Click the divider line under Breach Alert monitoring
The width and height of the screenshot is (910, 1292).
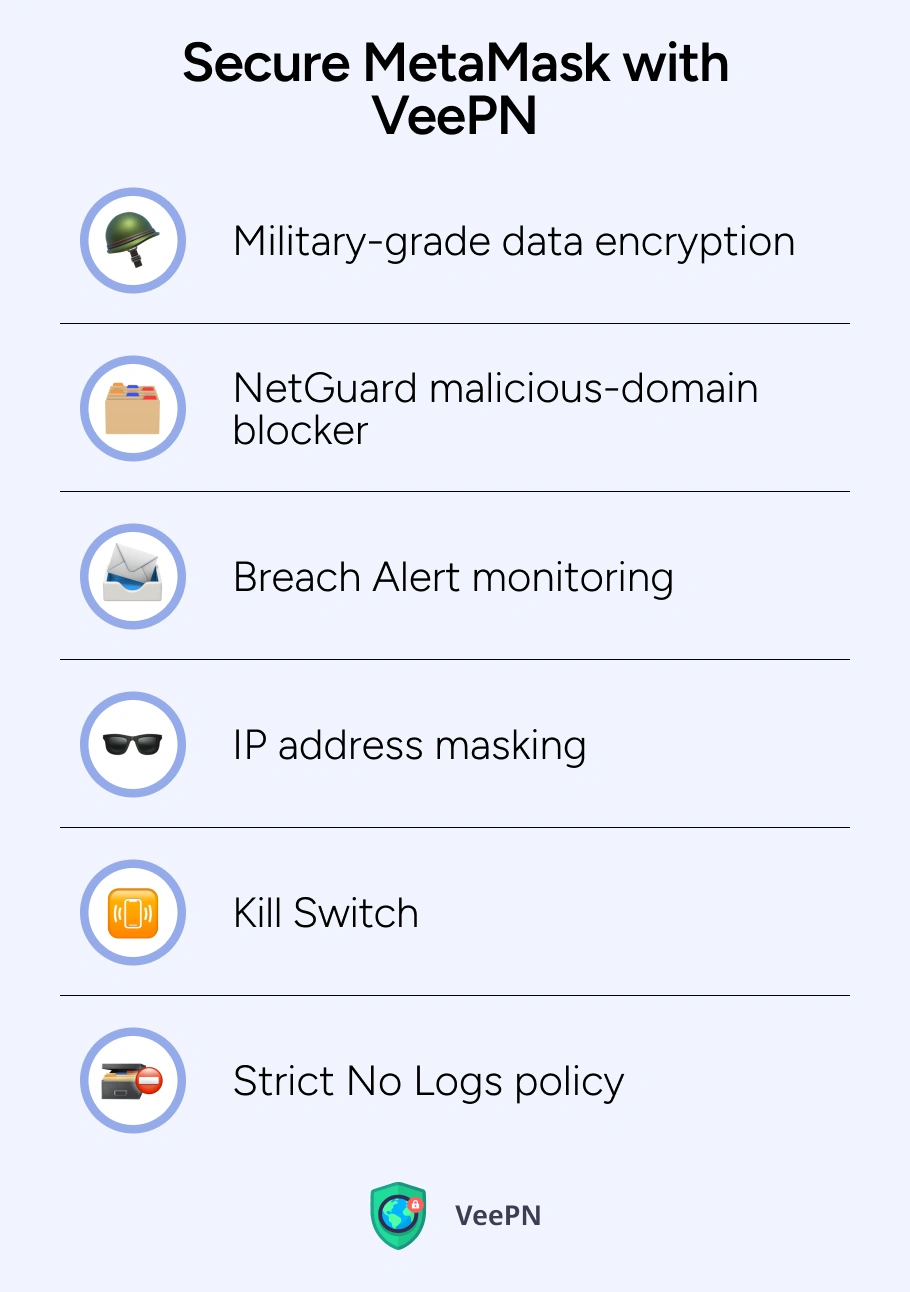tap(455, 660)
